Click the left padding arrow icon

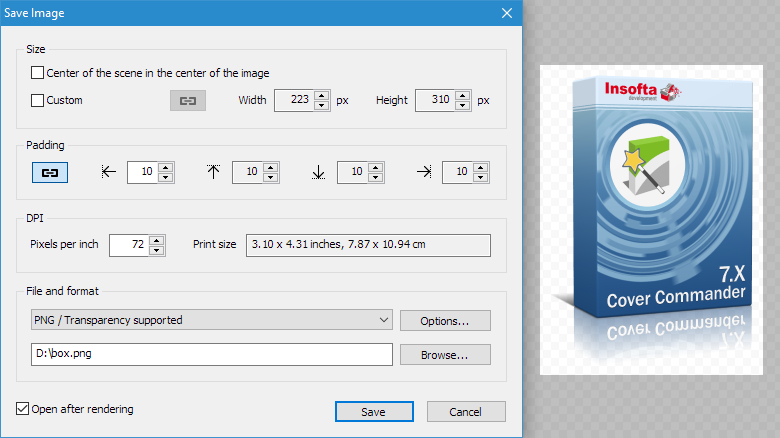pyautogui.click(x=108, y=172)
